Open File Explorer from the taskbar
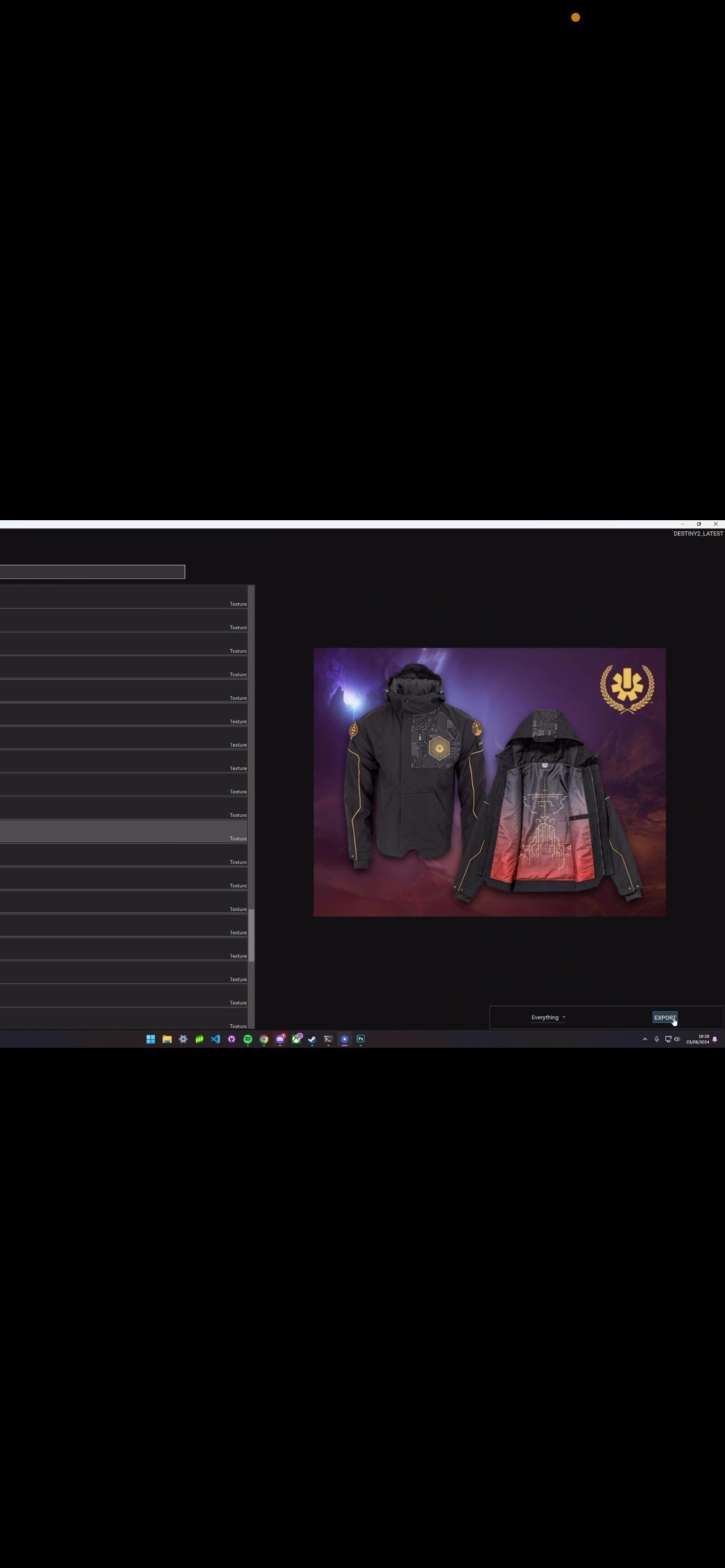This screenshot has width=725, height=1568. point(167,1039)
